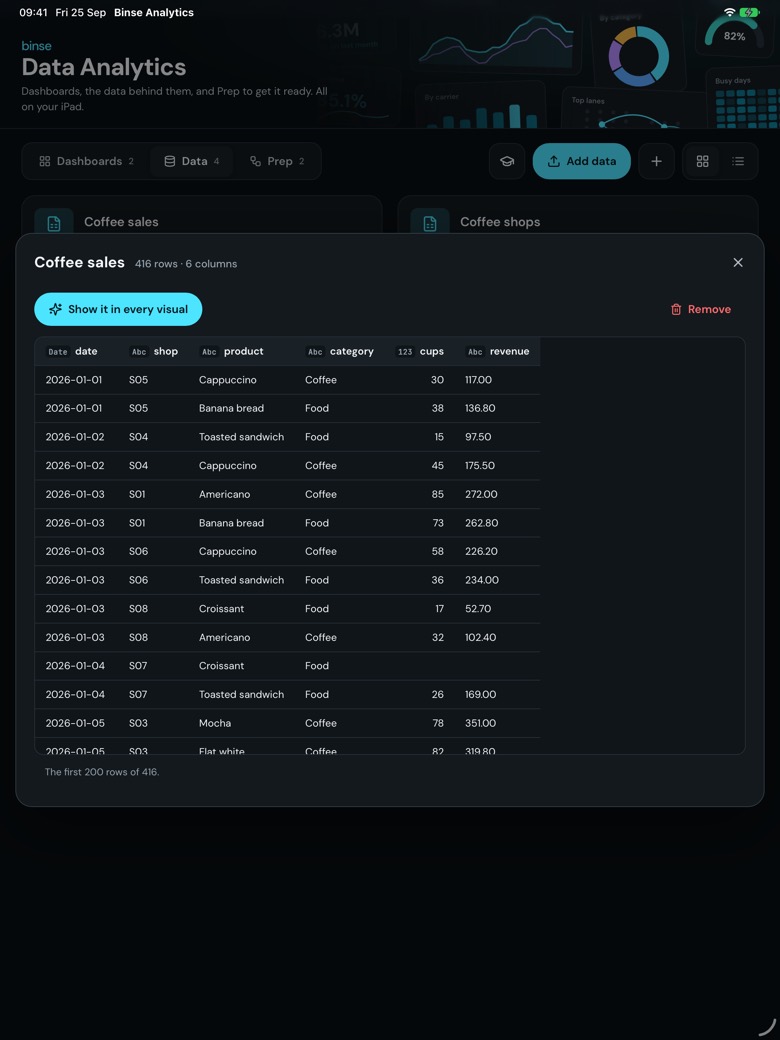Switch to list view layout
Image resolution: width=780 pixels, height=1040 pixels.
738,161
